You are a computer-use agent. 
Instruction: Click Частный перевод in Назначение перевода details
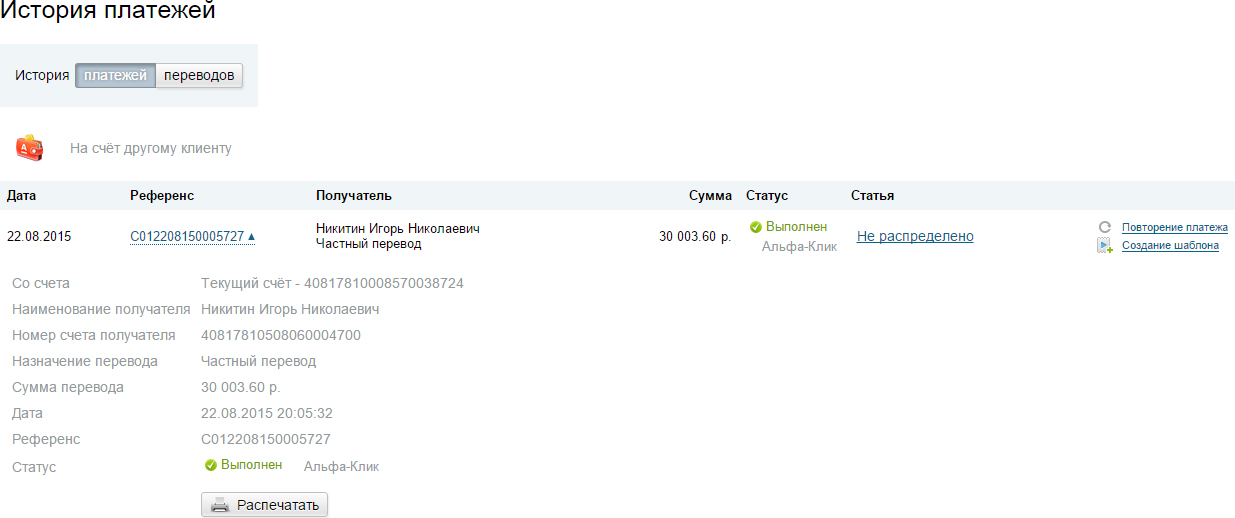point(258,361)
